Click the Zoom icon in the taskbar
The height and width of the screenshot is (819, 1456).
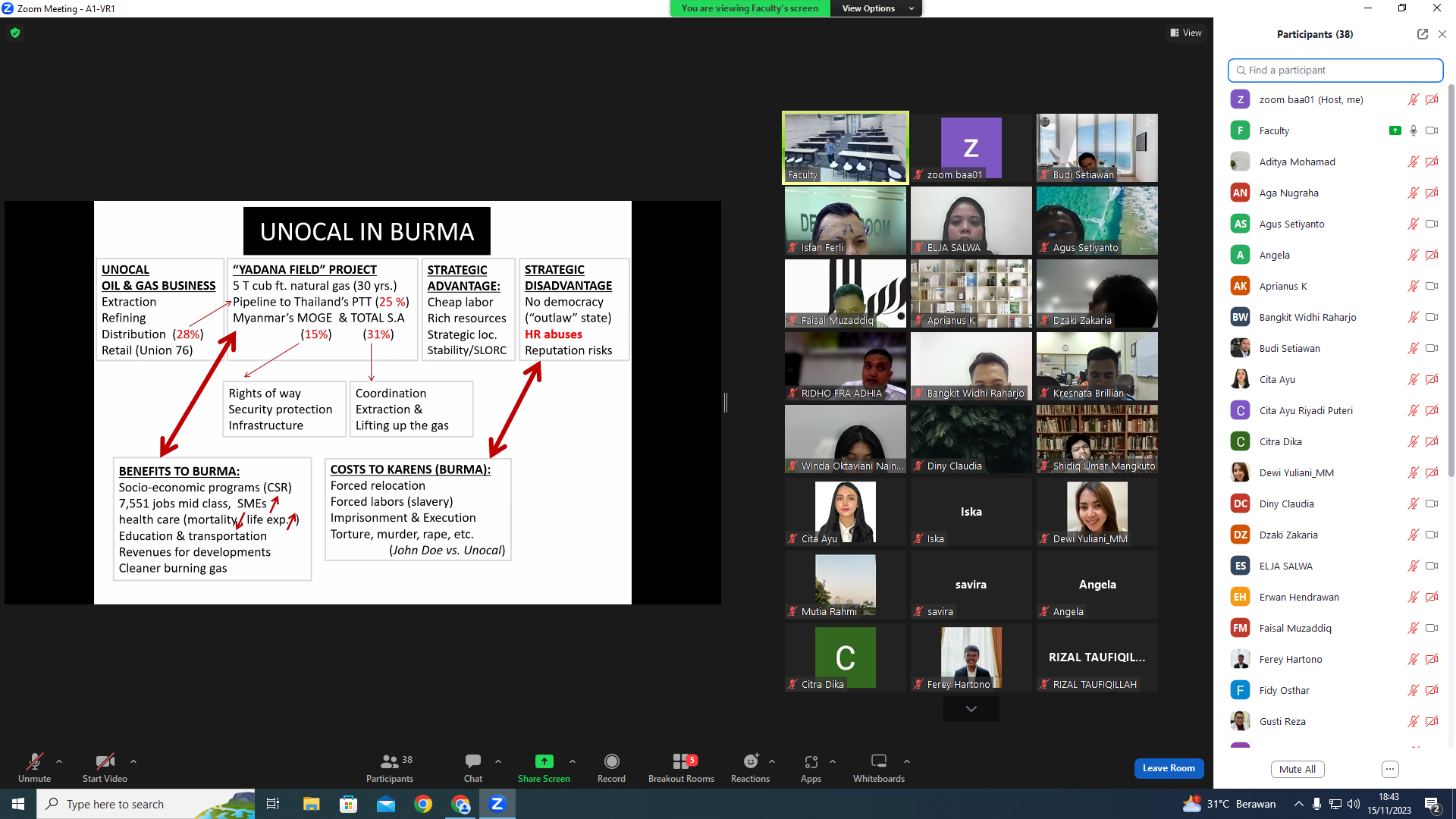[497, 804]
